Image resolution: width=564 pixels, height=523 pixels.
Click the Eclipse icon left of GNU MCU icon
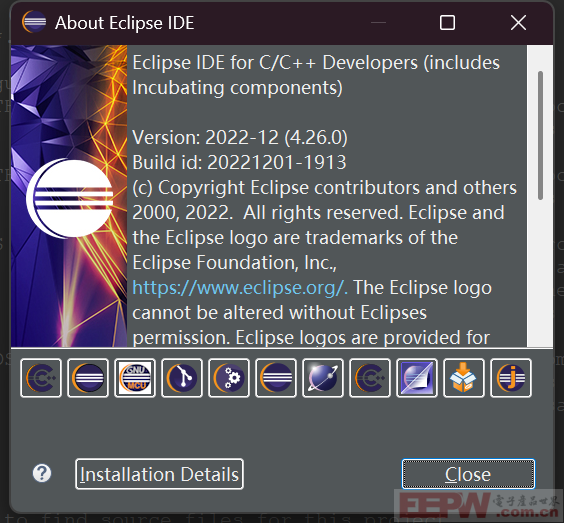pos(88,378)
